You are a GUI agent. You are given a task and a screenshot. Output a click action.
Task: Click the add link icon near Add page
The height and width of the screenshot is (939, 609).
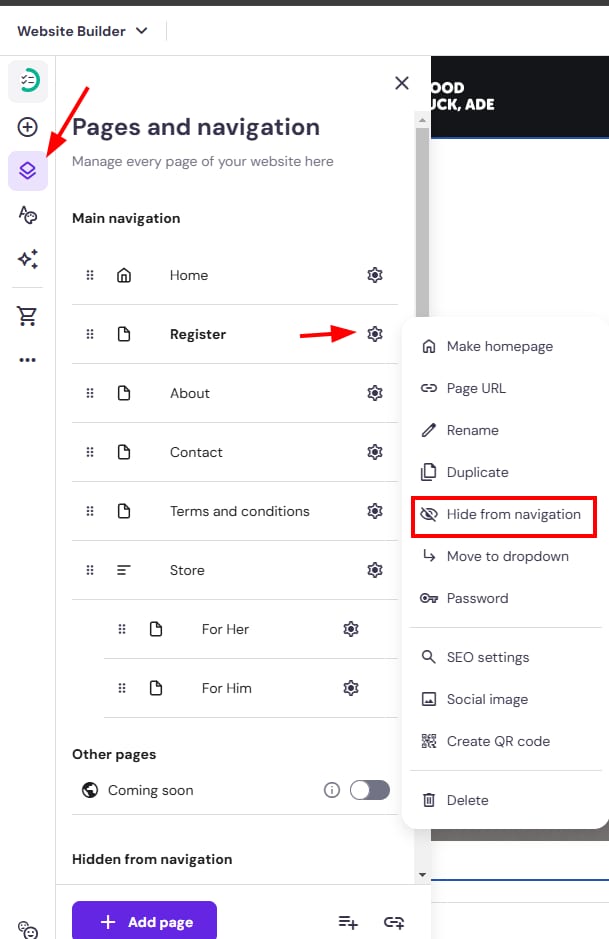[x=393, y=922]
